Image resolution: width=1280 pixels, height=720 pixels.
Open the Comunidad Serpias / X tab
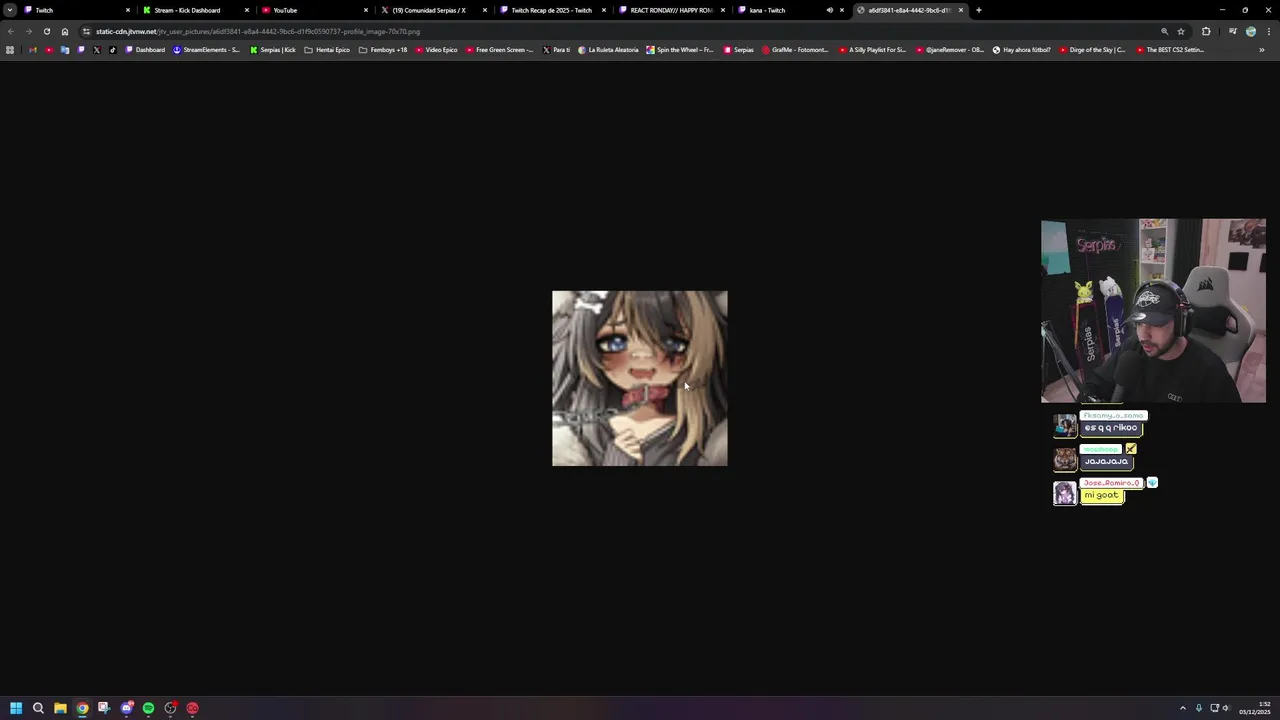click(432, 10)
